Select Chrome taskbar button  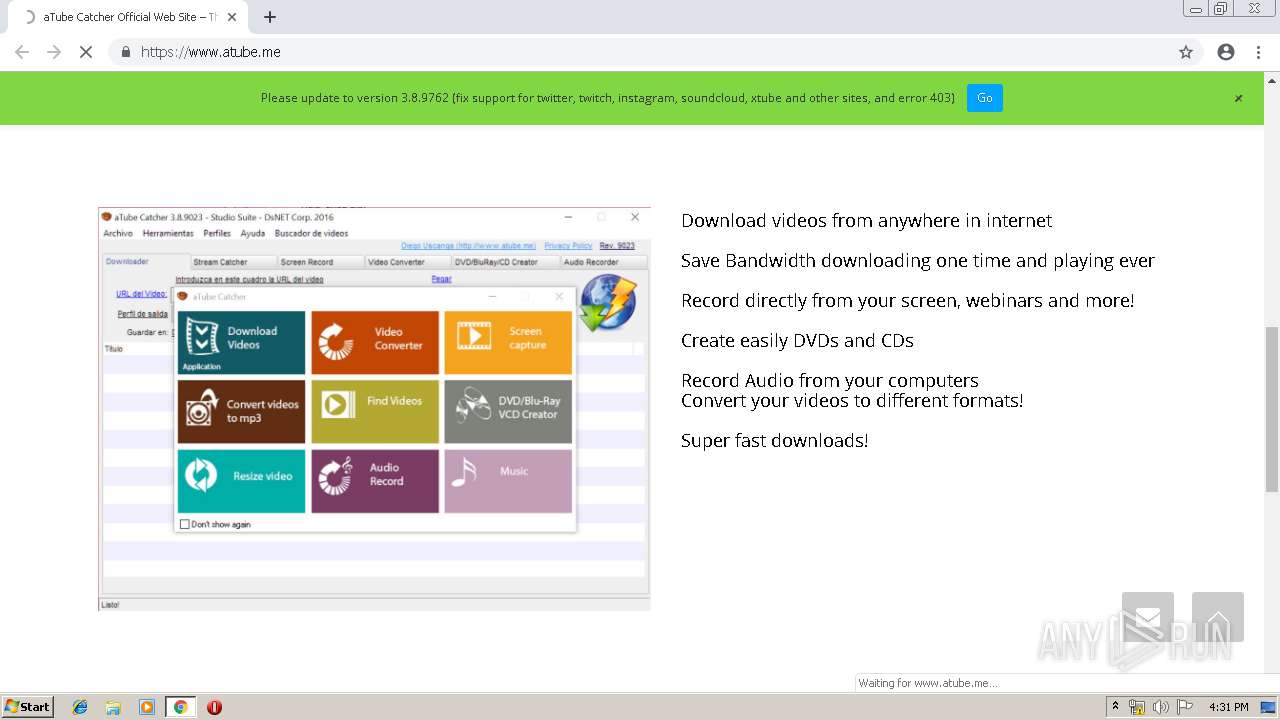(x=180, y=707)
